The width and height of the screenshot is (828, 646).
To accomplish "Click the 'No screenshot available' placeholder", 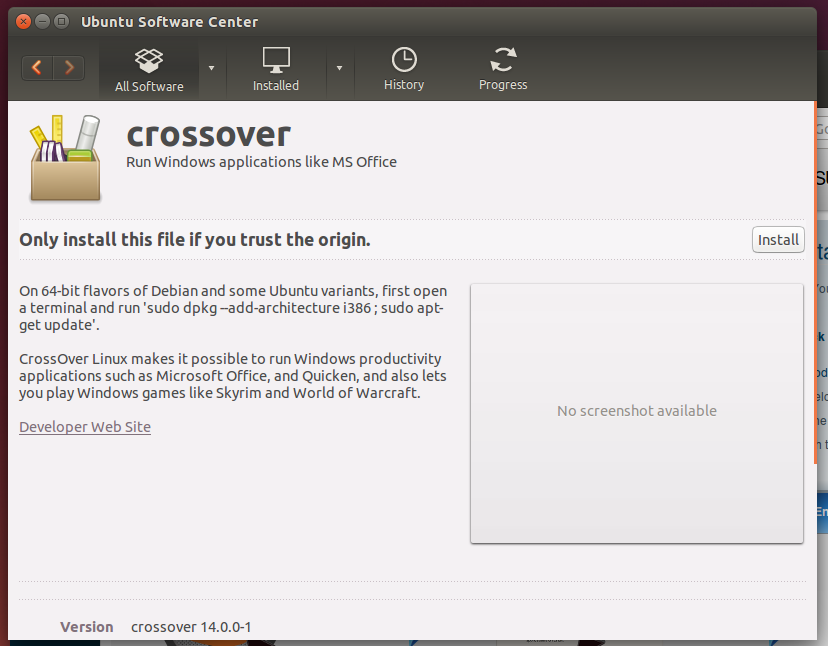I will tap(637, 413).
